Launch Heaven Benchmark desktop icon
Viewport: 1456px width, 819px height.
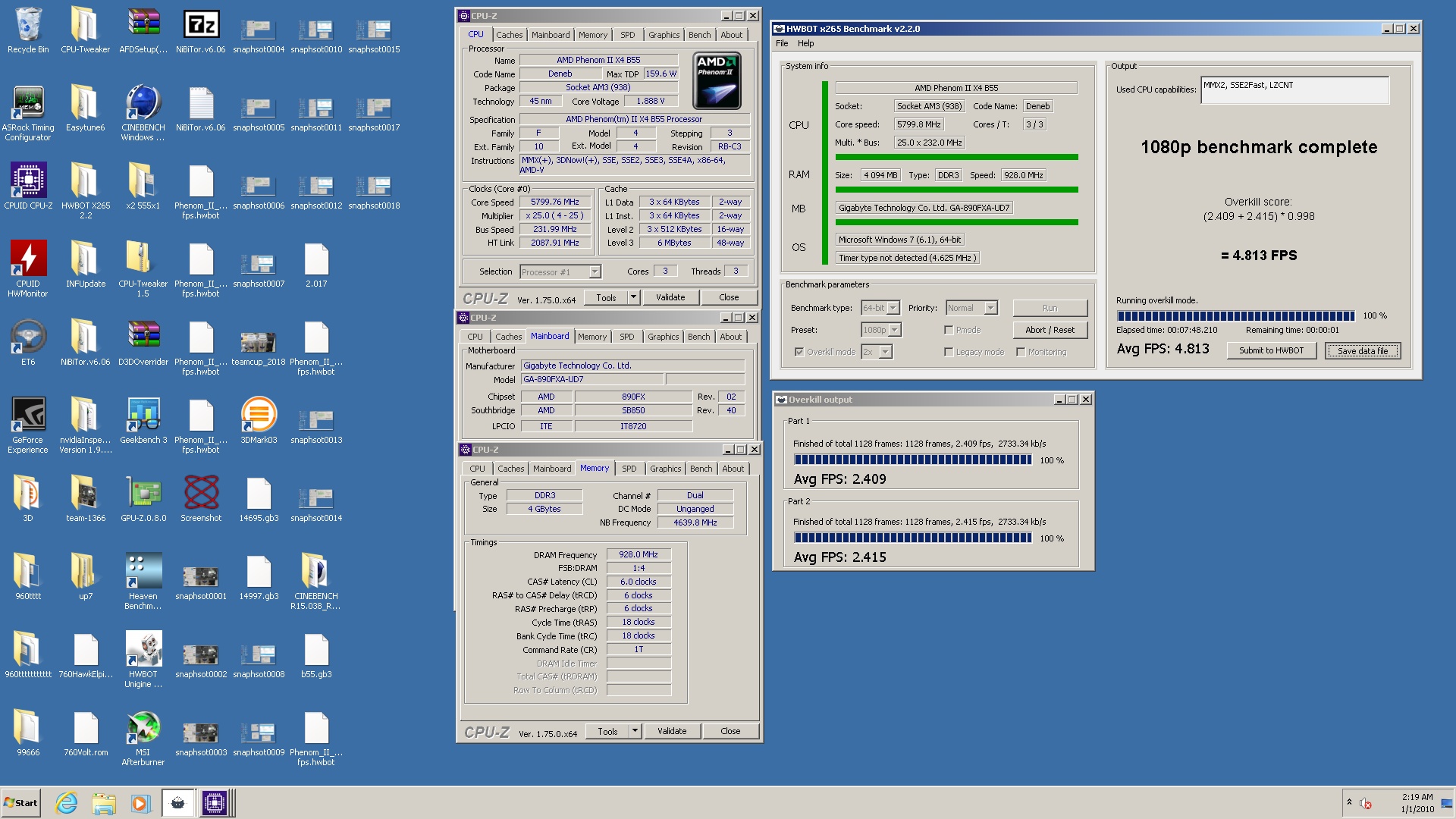pos(143,581)
